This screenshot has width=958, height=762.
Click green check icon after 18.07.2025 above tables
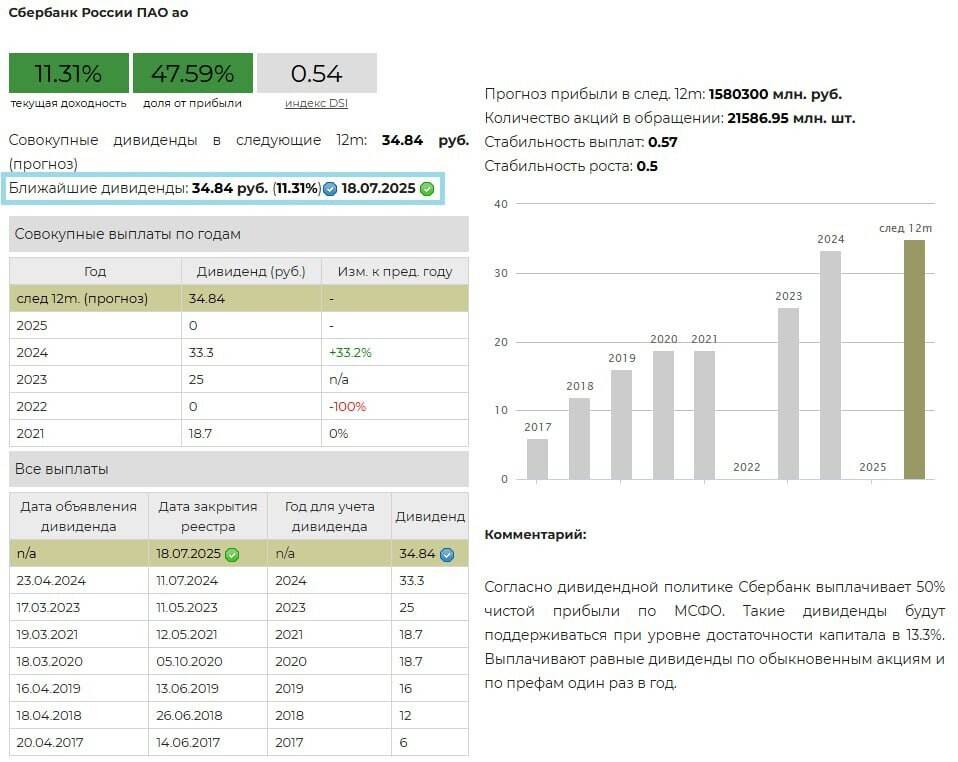point(427,189)
